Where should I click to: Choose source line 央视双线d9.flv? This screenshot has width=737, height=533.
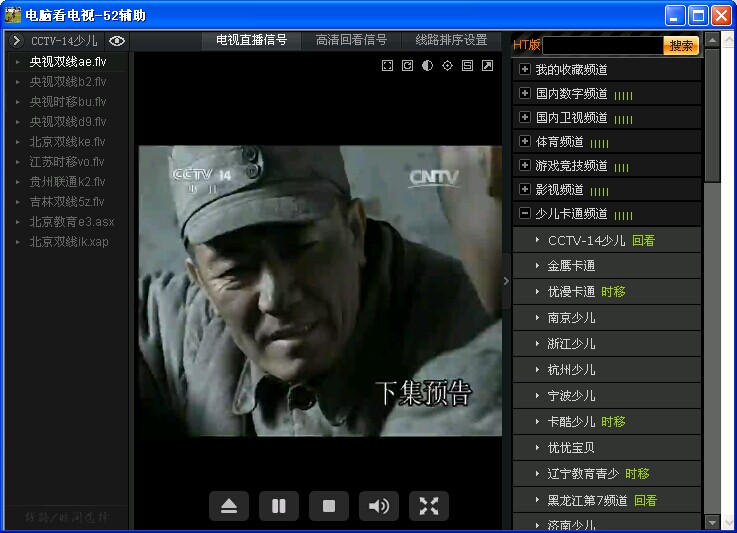(x=68, y=122)
